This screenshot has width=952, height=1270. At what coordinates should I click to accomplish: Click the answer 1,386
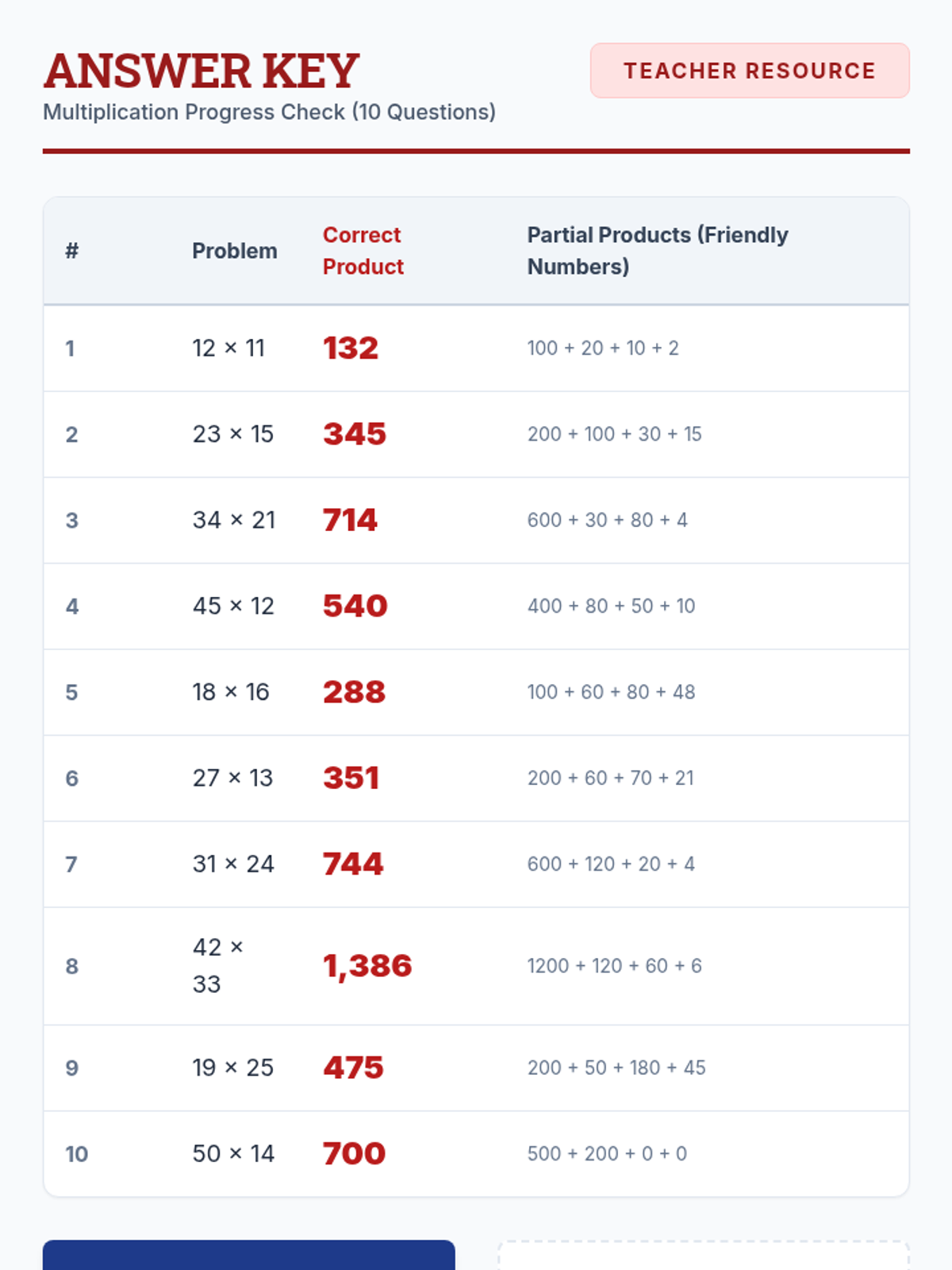coord(367,966)
